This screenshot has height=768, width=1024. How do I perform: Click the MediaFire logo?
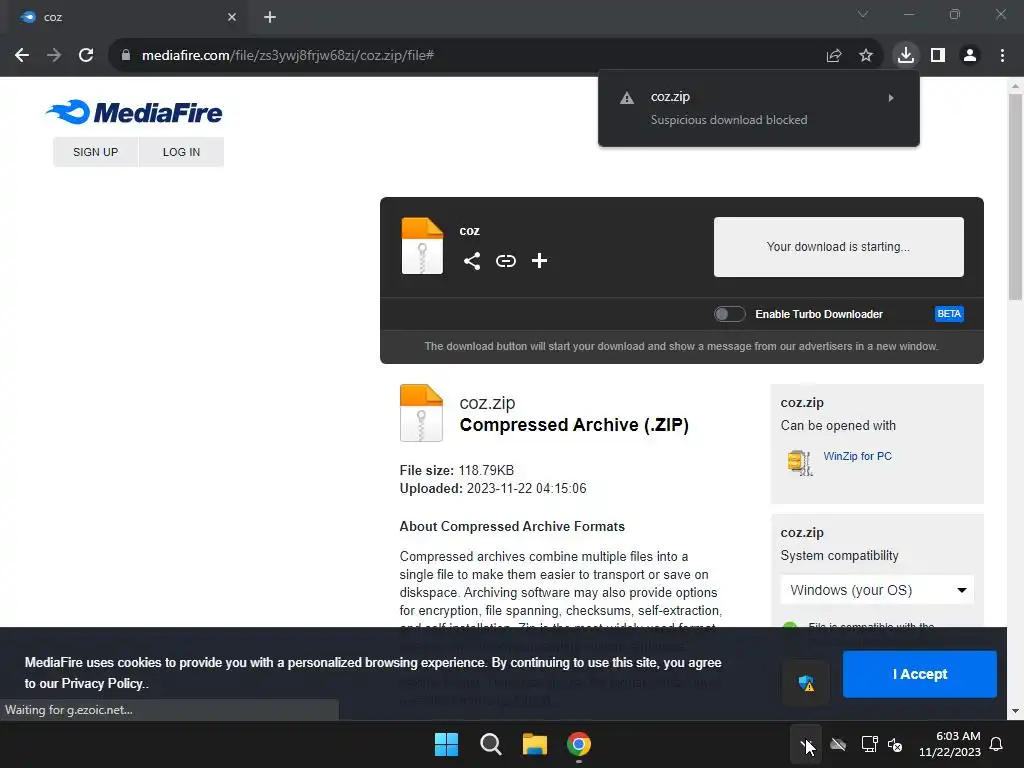(x=135, y=112)
